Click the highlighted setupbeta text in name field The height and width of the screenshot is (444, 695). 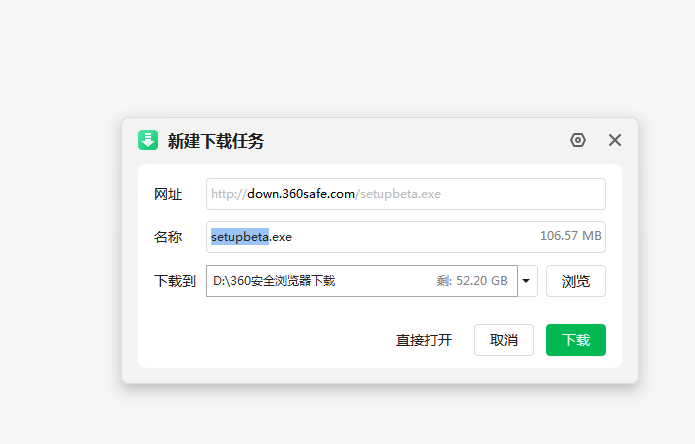[240, 237]
